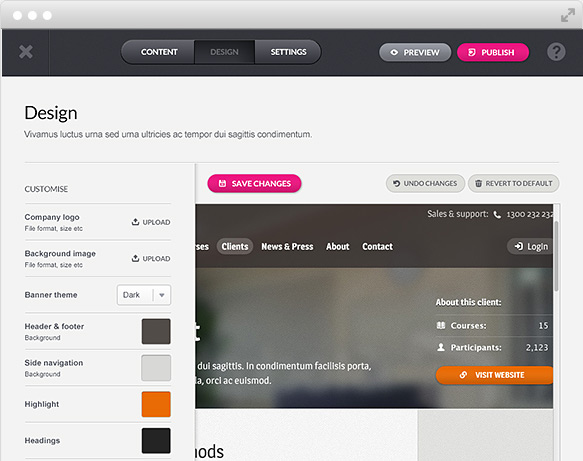Click Undo Changes button

pos(425,183)
